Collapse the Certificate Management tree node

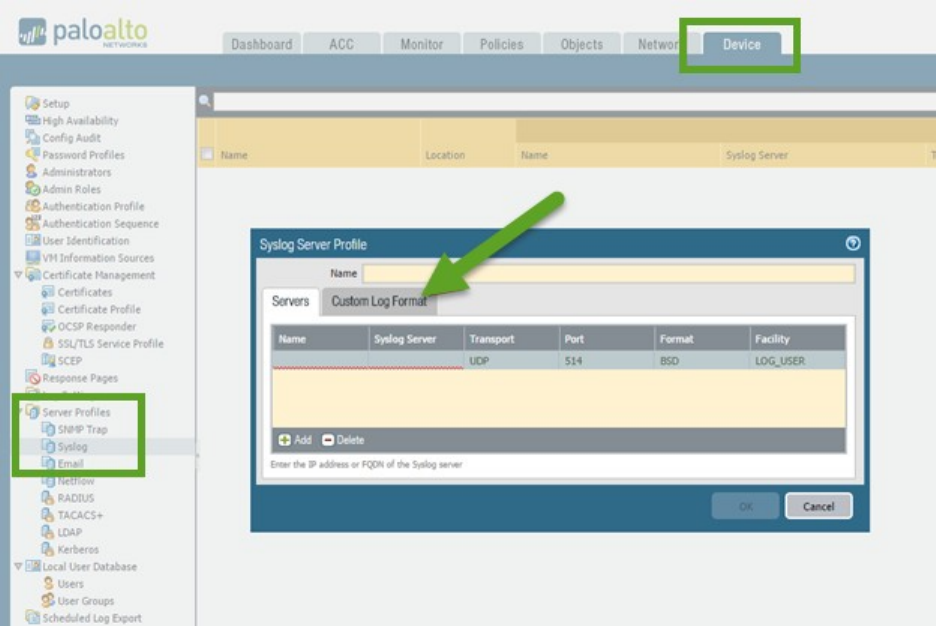pos(19,275)
